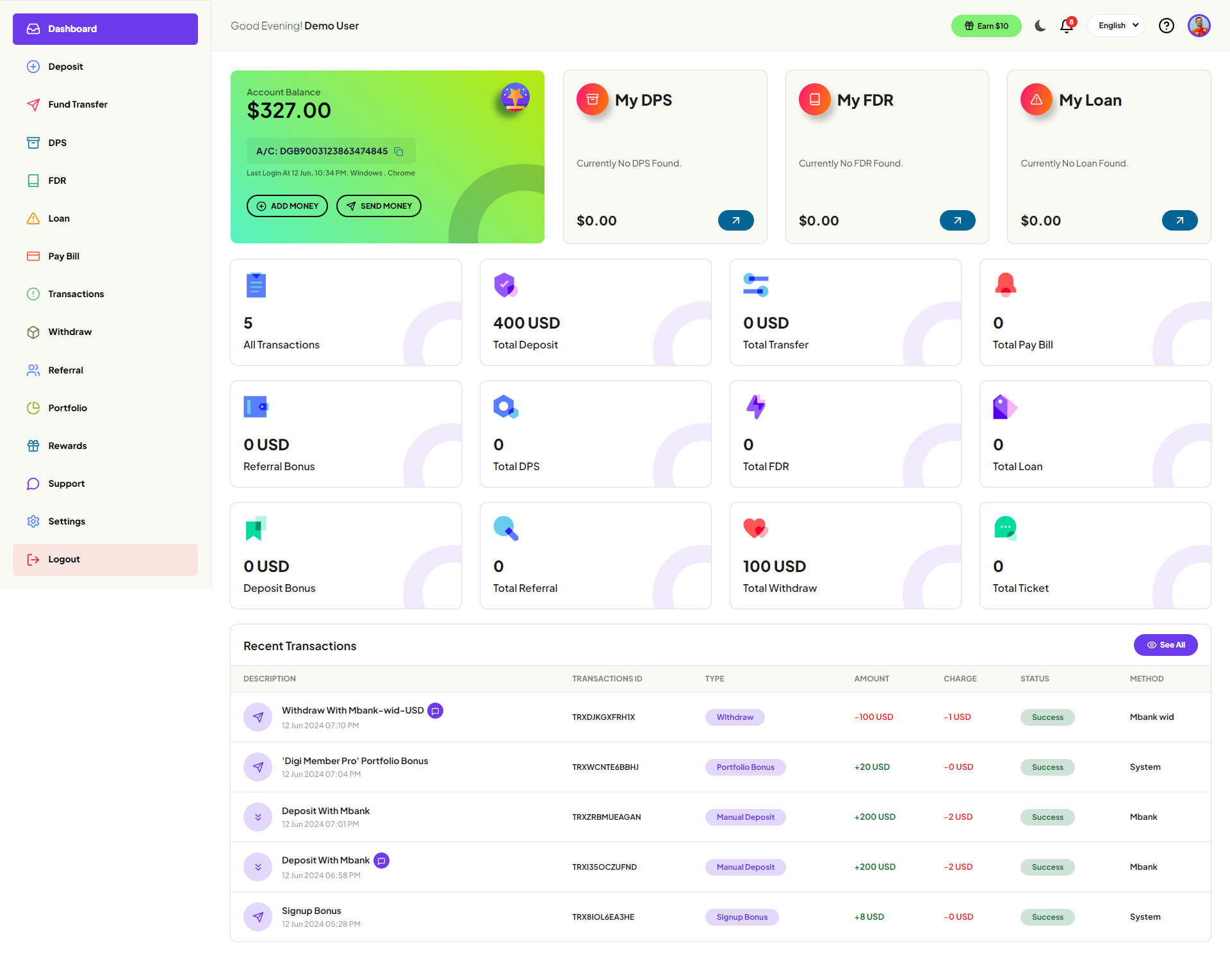The image size is (1230, 980).
Task: Expand the English language dropdown
Action: pyautogui.click(x=1117, y=26)
